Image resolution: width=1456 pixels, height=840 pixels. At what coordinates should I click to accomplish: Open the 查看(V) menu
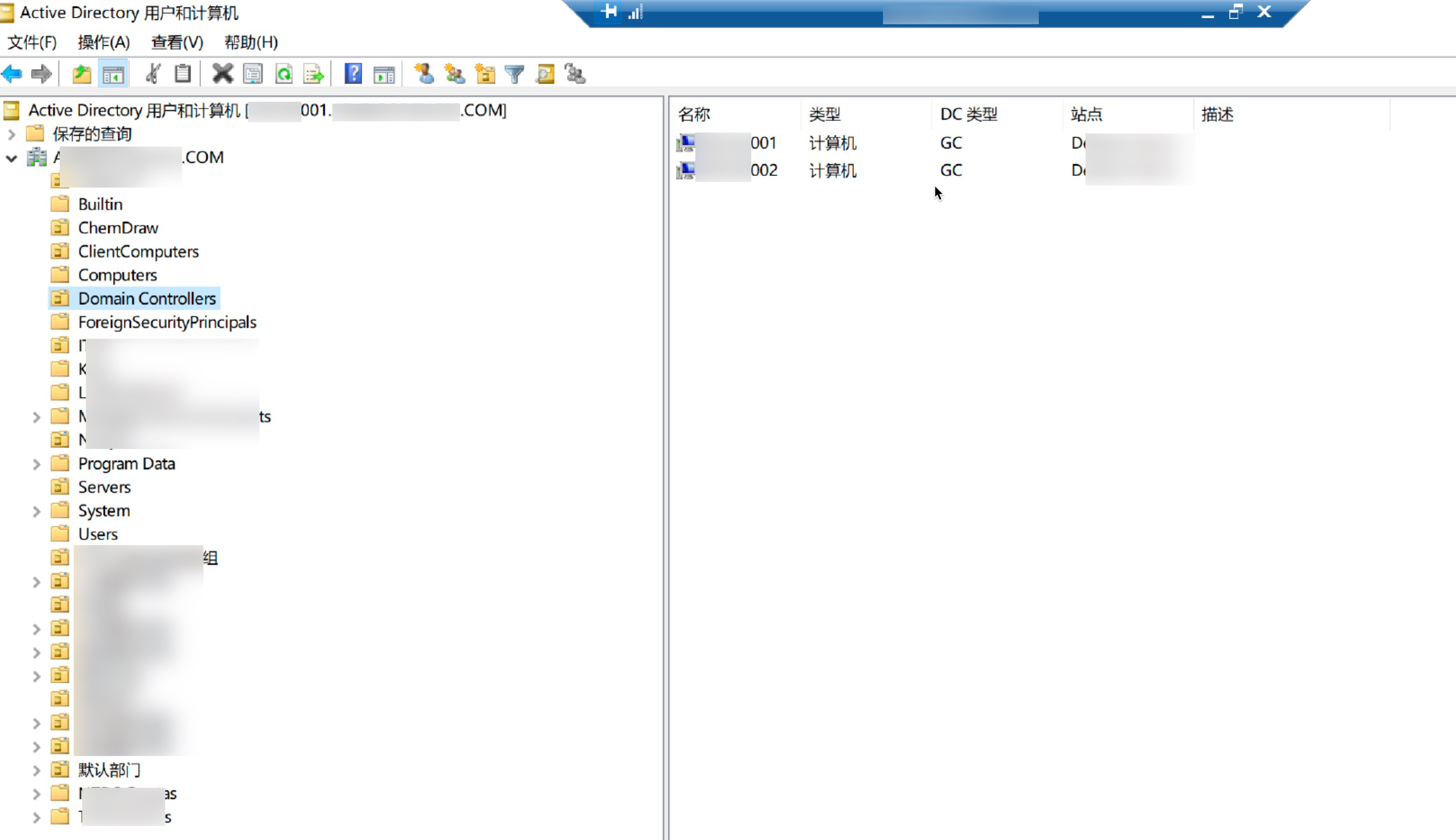click(x=177, y=42)
